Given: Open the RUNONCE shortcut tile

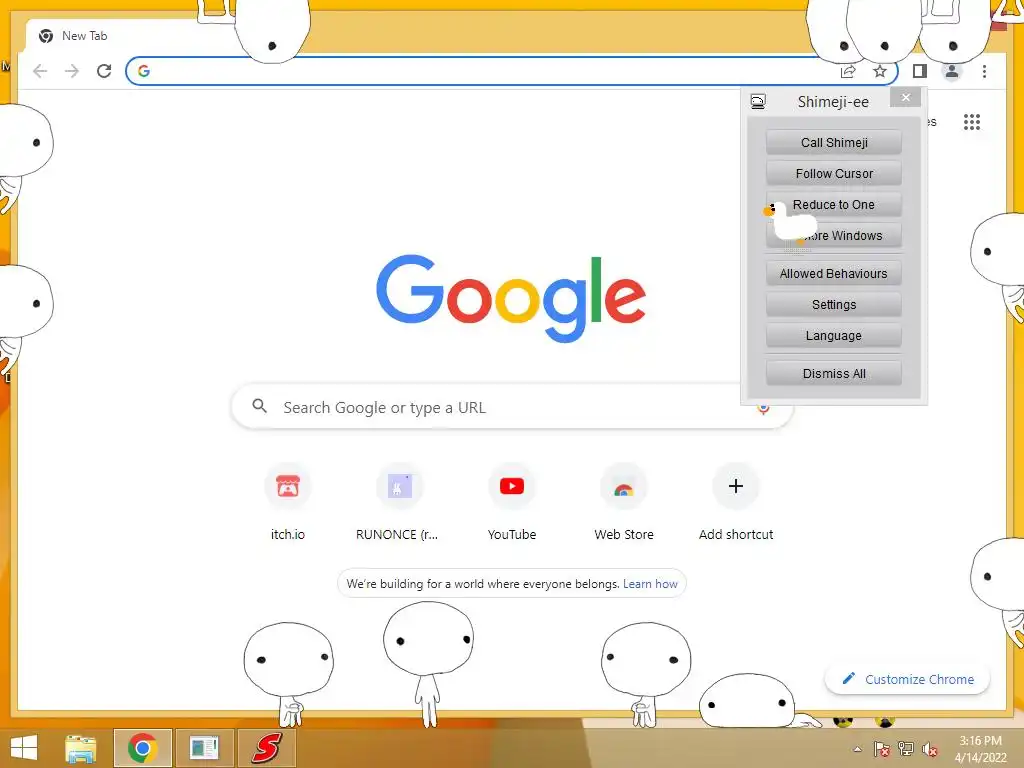Looking at the screenshot, I should (400, 486).
